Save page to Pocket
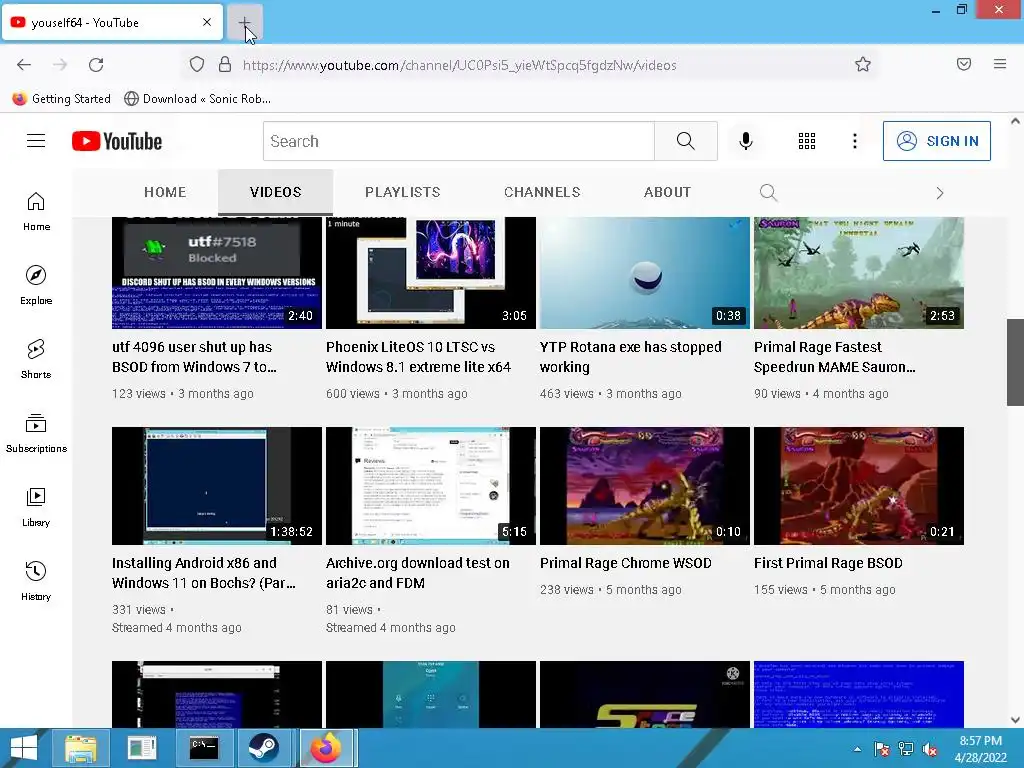This screenshot has width=1024, height=768. coord(963,64)
